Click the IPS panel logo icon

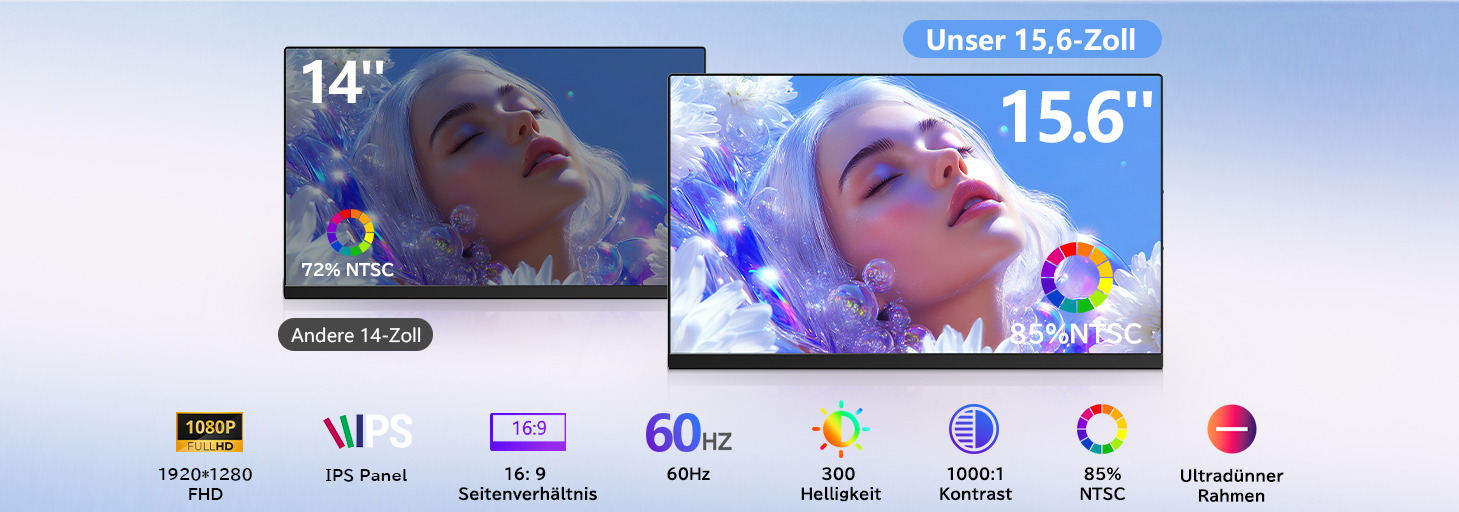pos(367,431)
